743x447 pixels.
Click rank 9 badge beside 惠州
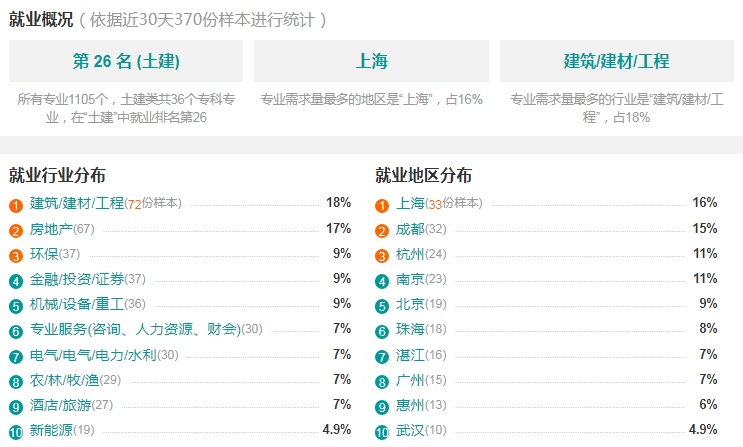coord(382,407)
